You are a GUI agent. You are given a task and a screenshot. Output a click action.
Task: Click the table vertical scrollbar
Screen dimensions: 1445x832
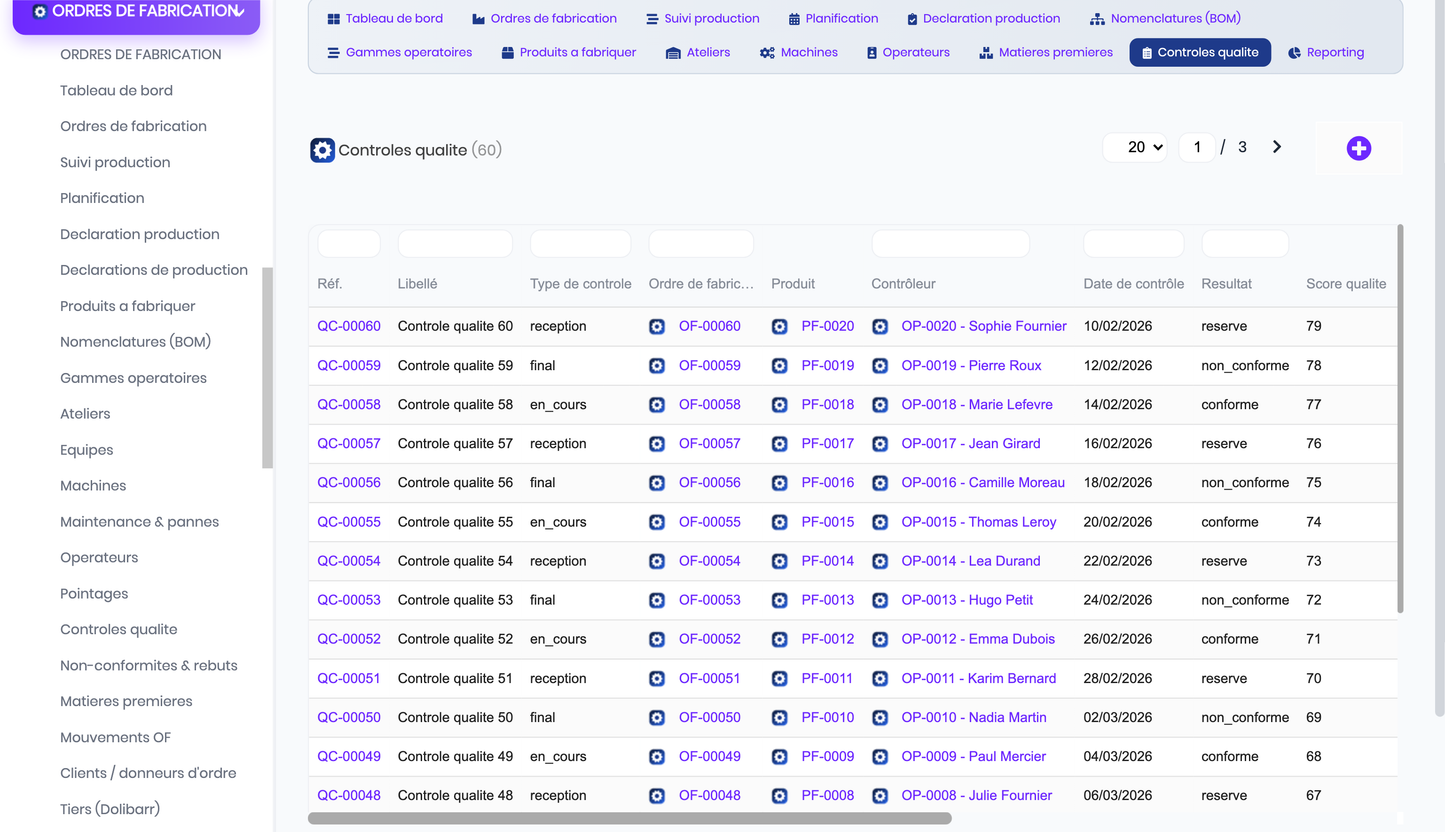point(1400,419)
